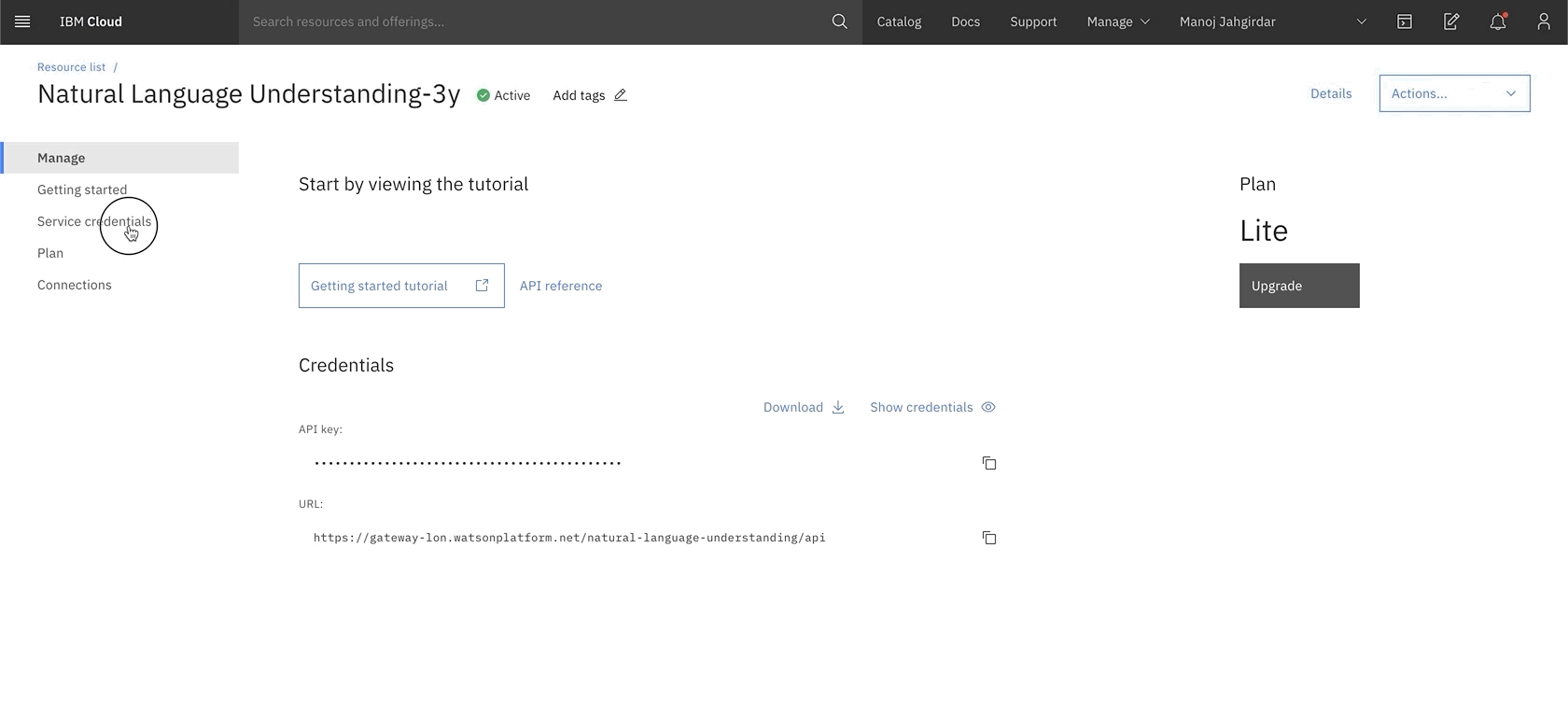This screenshot has height=702, width=1568.
Task: Open the user profile avatar icon
Action: click(x=1544, y=21)
